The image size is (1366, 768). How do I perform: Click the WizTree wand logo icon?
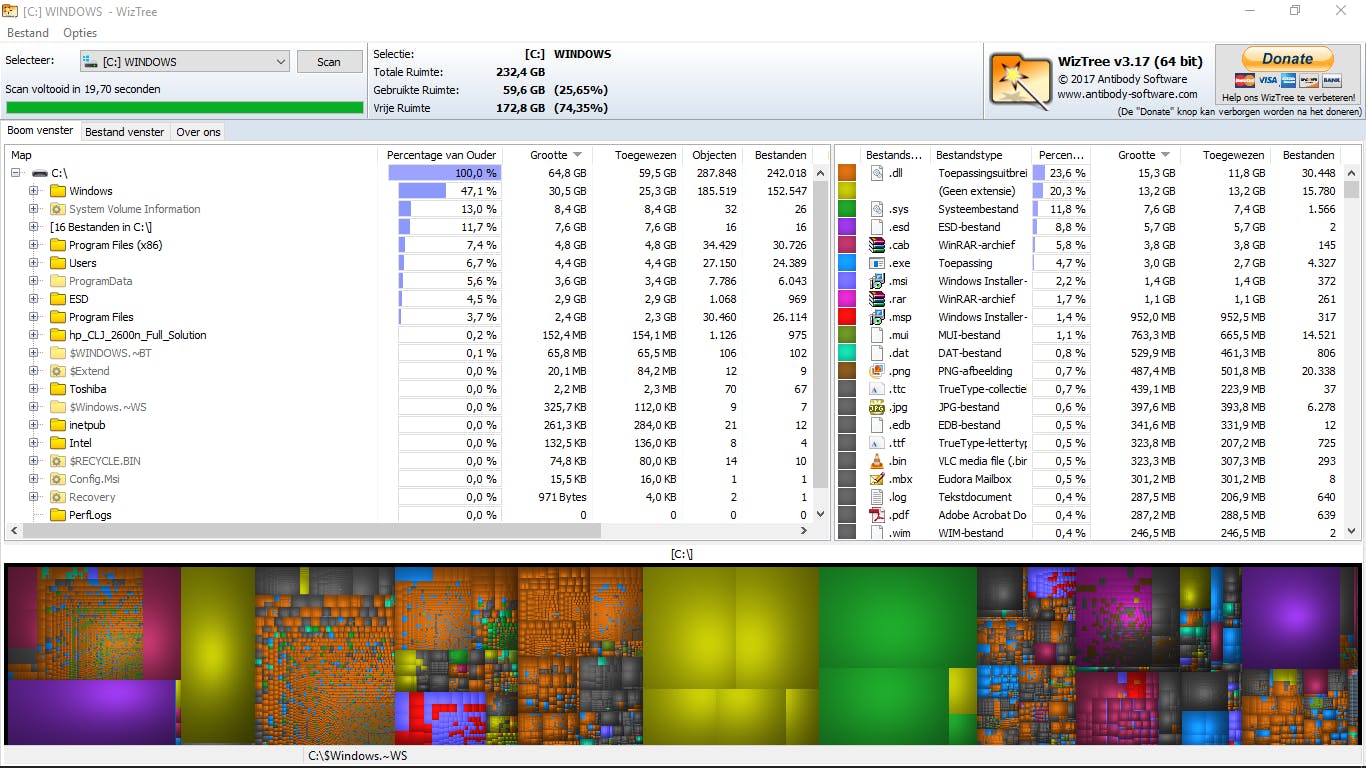1020,79
